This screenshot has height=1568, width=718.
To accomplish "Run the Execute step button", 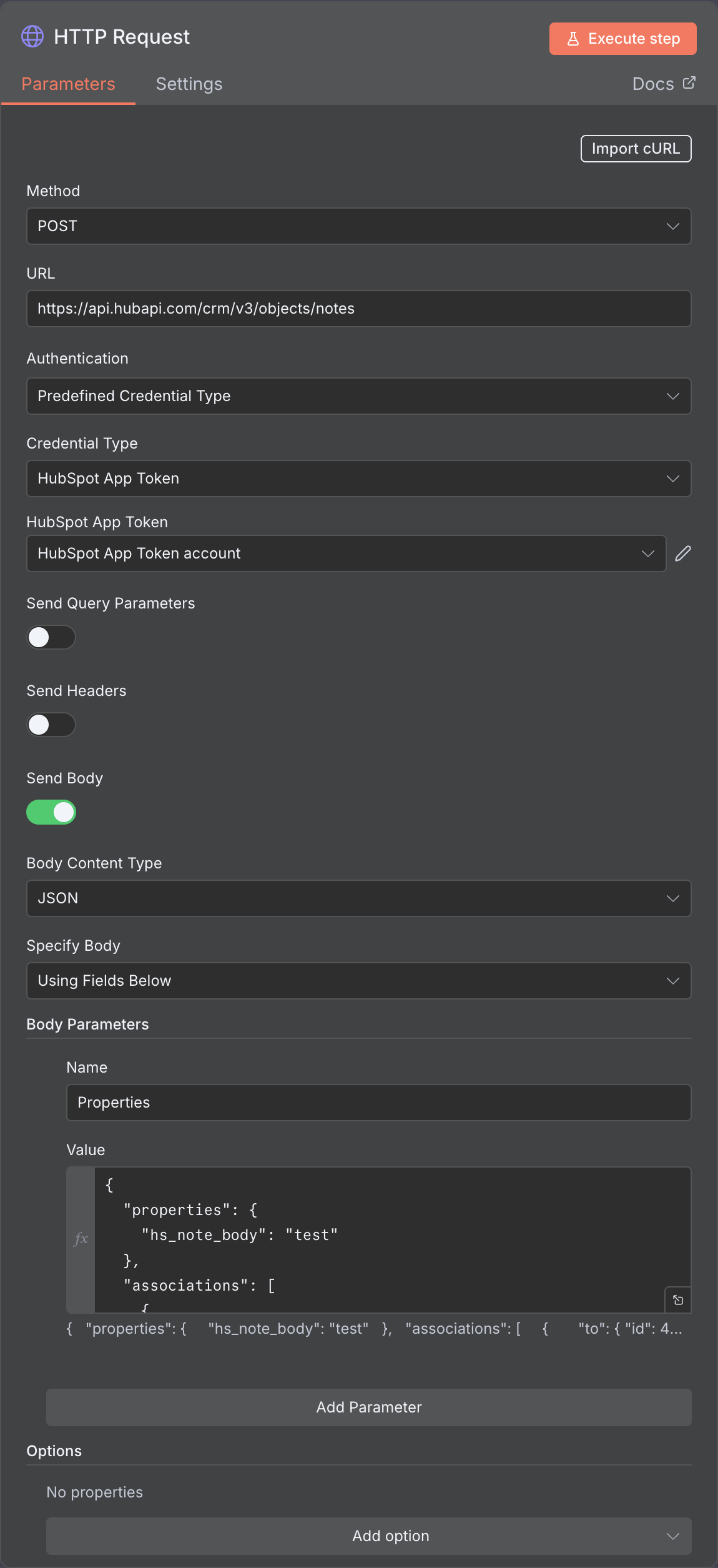I will 623,39.
